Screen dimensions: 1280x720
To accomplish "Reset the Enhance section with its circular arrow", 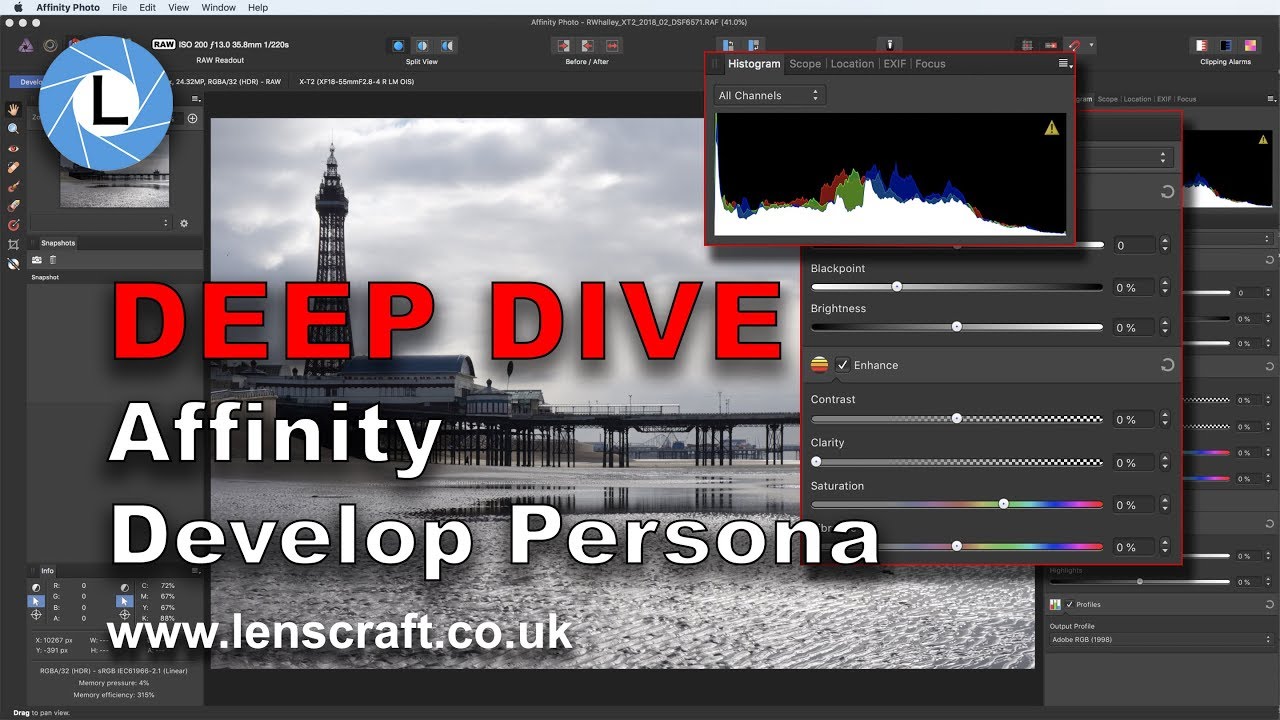I will 1167,365.
